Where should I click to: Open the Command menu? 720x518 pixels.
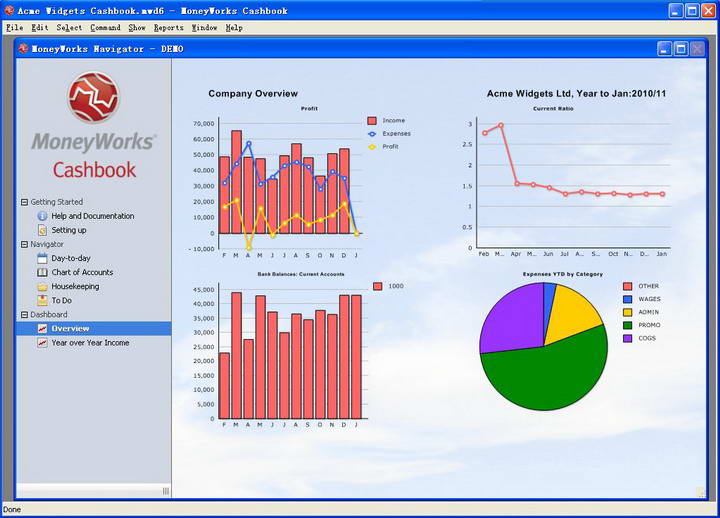pyautogui.click(x=105, y=28)
